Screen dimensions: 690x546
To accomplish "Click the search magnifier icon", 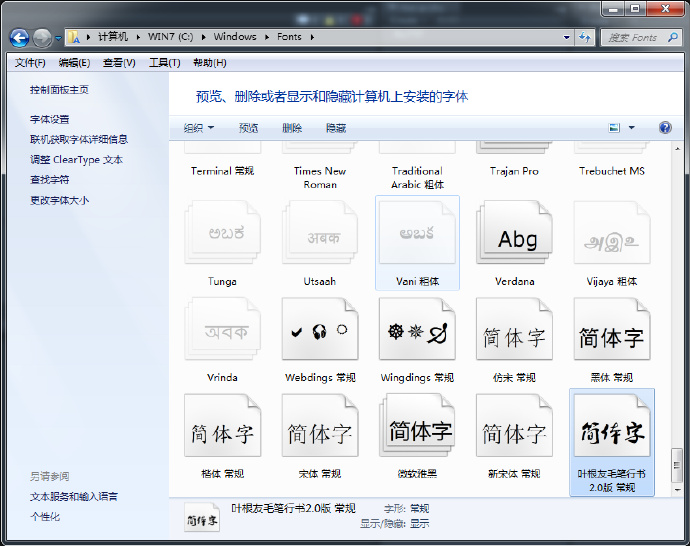I will (672, 37).
